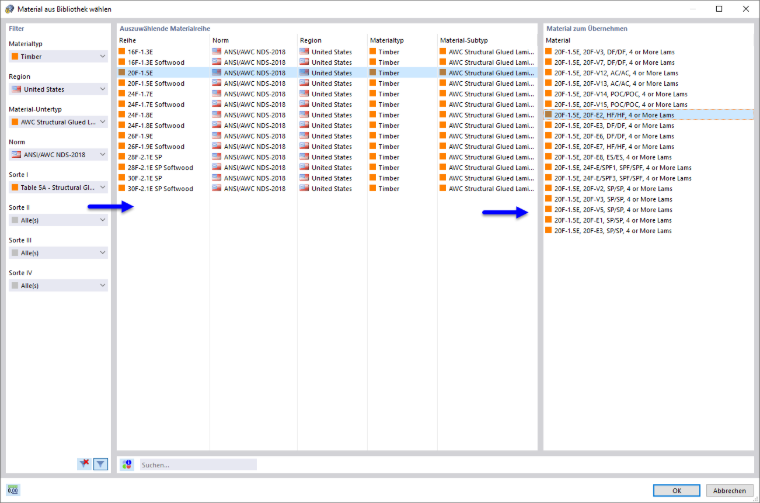The image size is (760, 503).
Task: Select the 28F-2.1E SP series row
Action: [x=328, y=157]
